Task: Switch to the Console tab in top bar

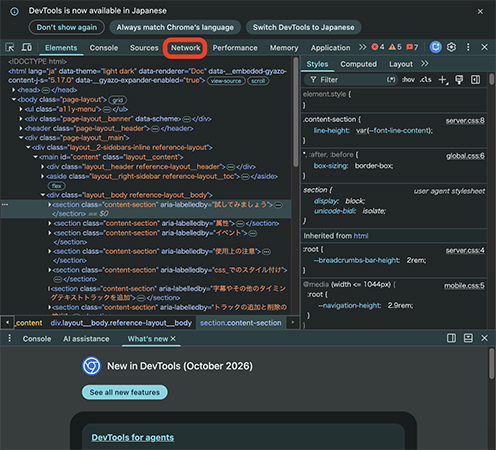Action: pyautogui.click(x=104, y=48)
